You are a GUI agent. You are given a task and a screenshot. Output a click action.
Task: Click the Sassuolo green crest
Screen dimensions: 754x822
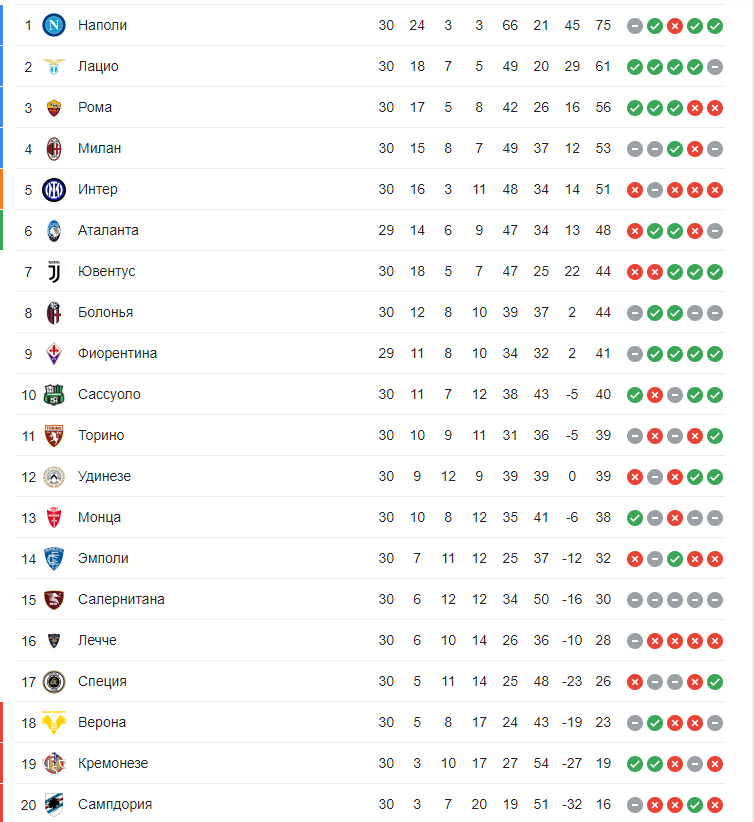coord(54,394)
